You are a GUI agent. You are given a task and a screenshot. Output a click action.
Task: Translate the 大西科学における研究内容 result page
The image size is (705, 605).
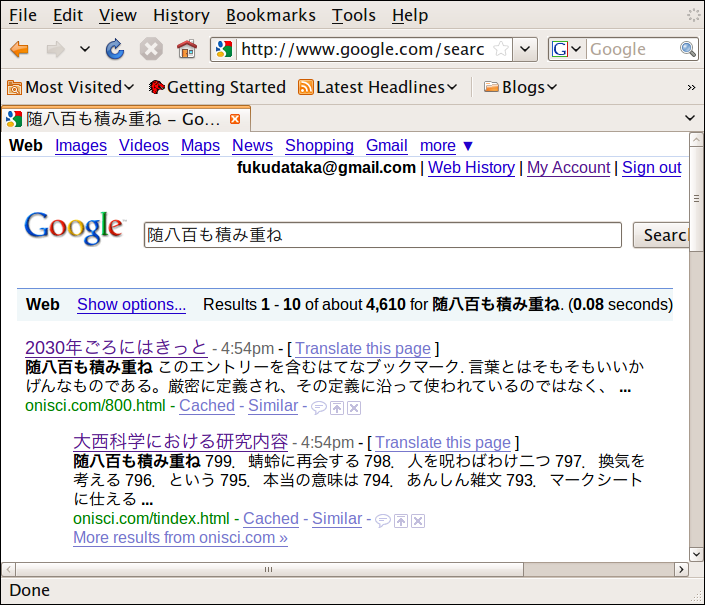(x=443, y=443)
